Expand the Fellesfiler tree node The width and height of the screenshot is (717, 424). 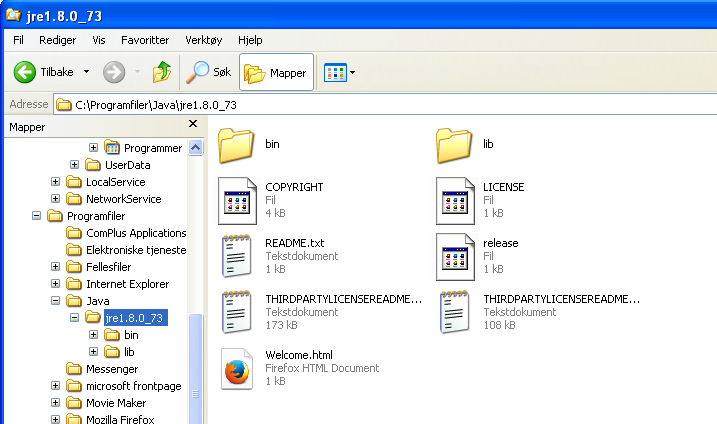point(55,266)
